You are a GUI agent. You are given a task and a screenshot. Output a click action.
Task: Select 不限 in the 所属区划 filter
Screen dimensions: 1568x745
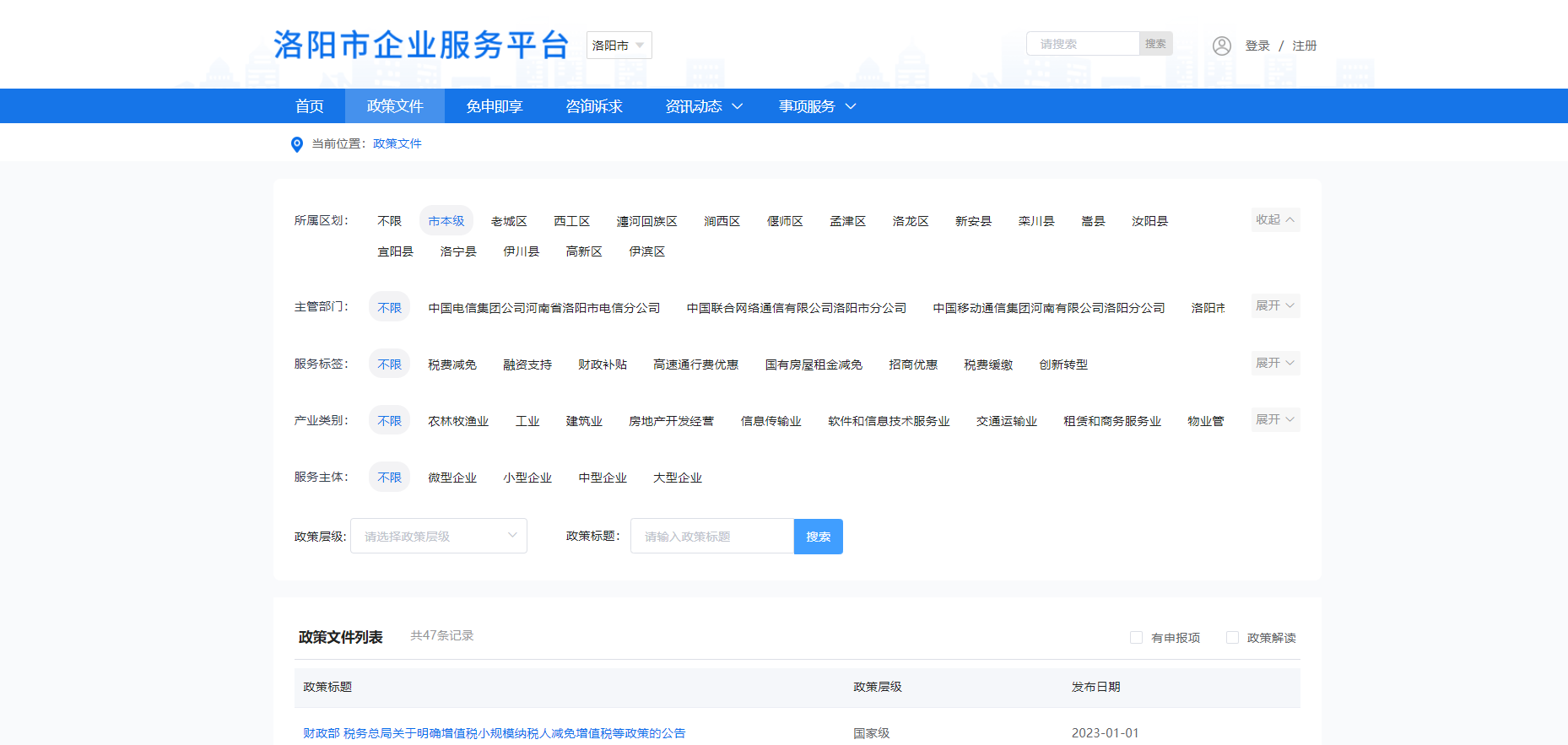(389, 221)
